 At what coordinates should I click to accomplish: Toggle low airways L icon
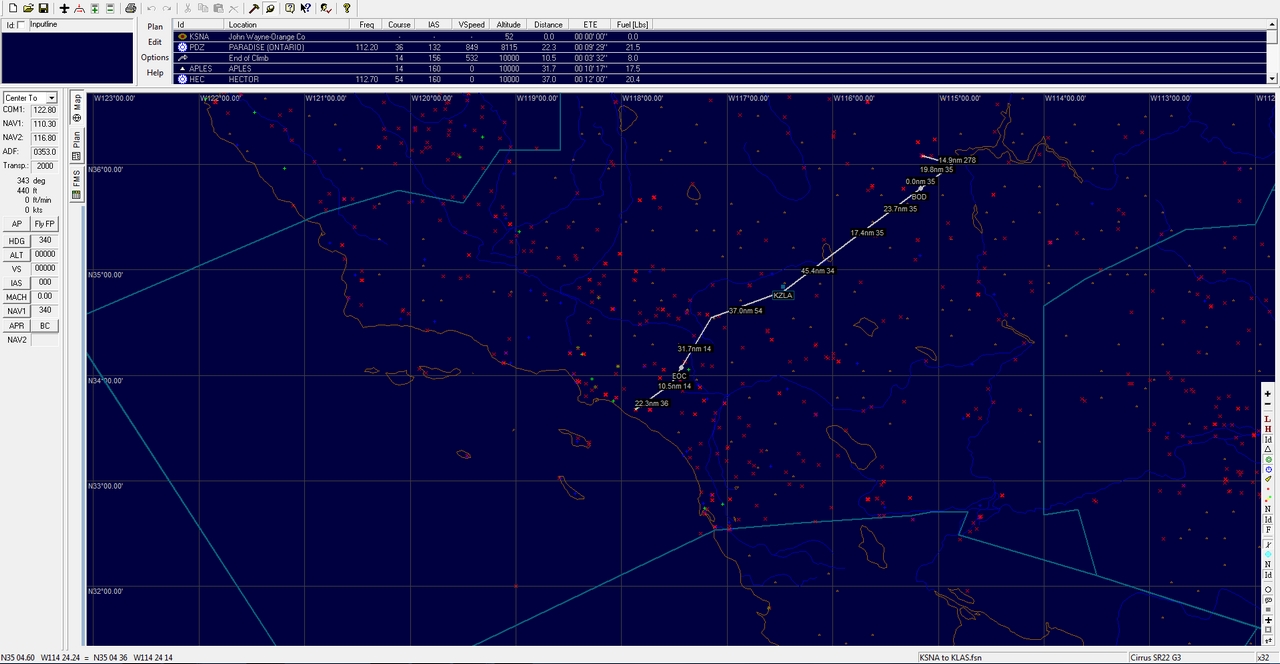1268,419
